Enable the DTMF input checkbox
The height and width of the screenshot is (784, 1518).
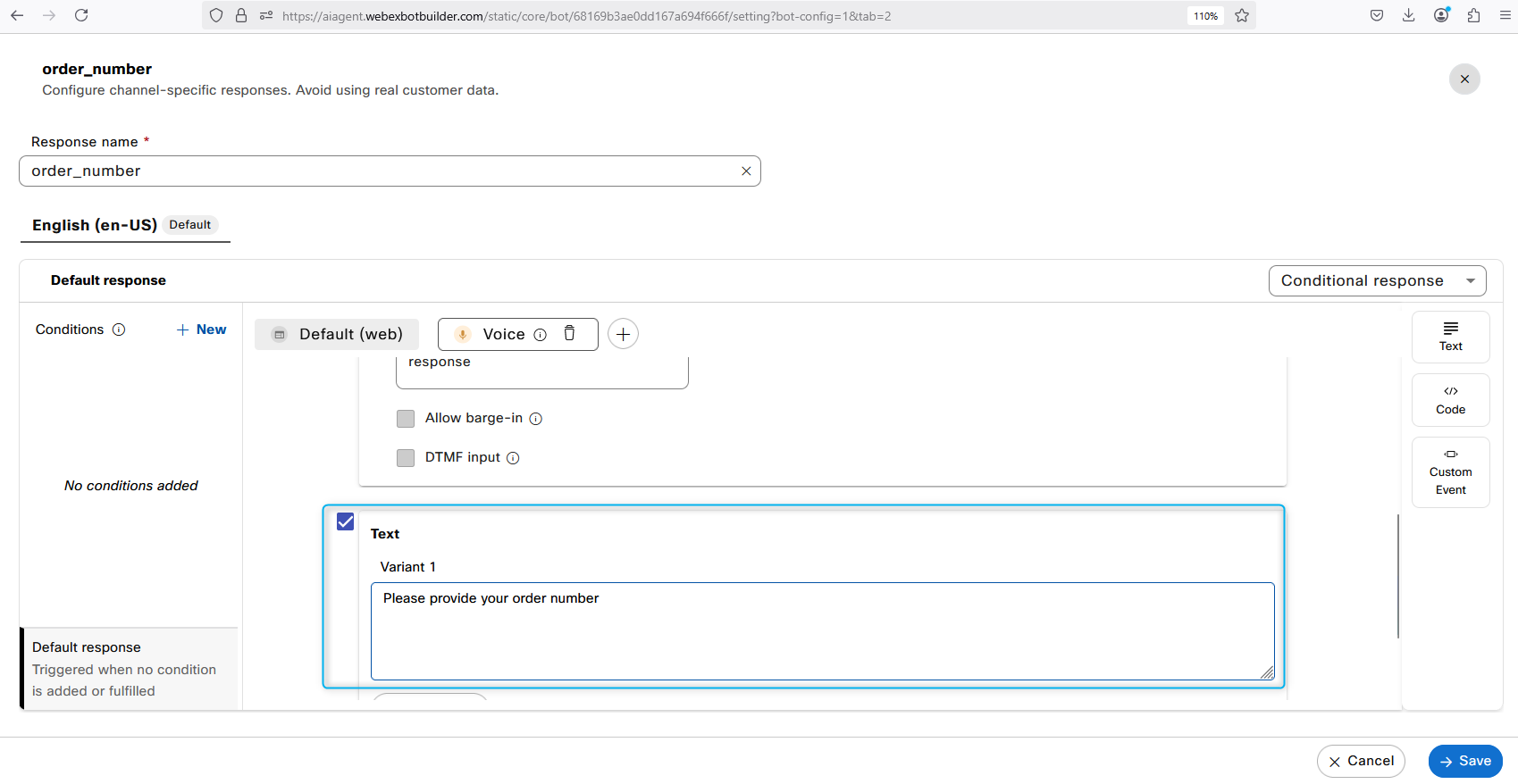(x=406, y=458)
